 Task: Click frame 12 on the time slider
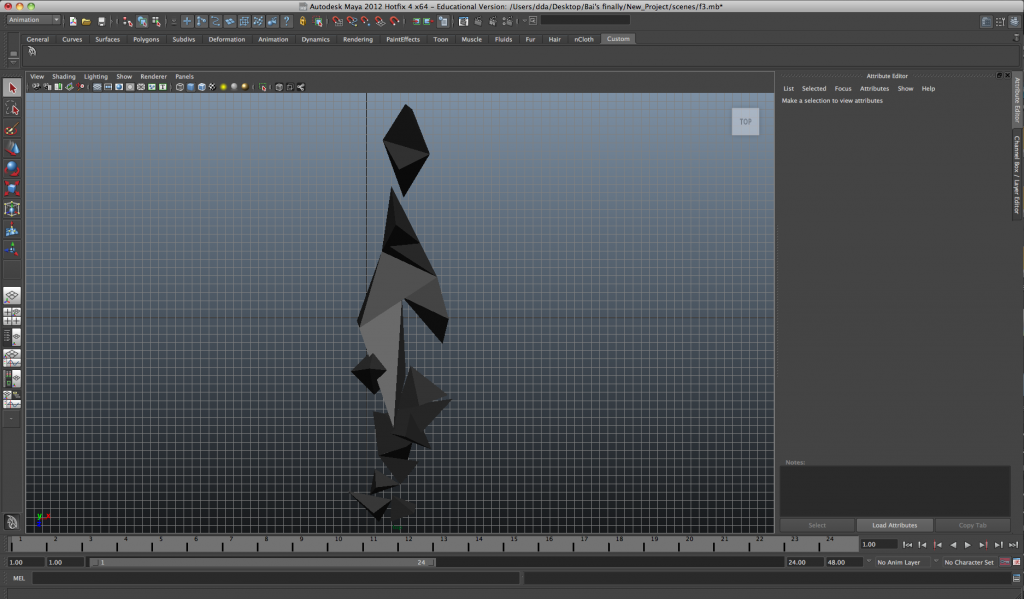[x=406, y=543]
